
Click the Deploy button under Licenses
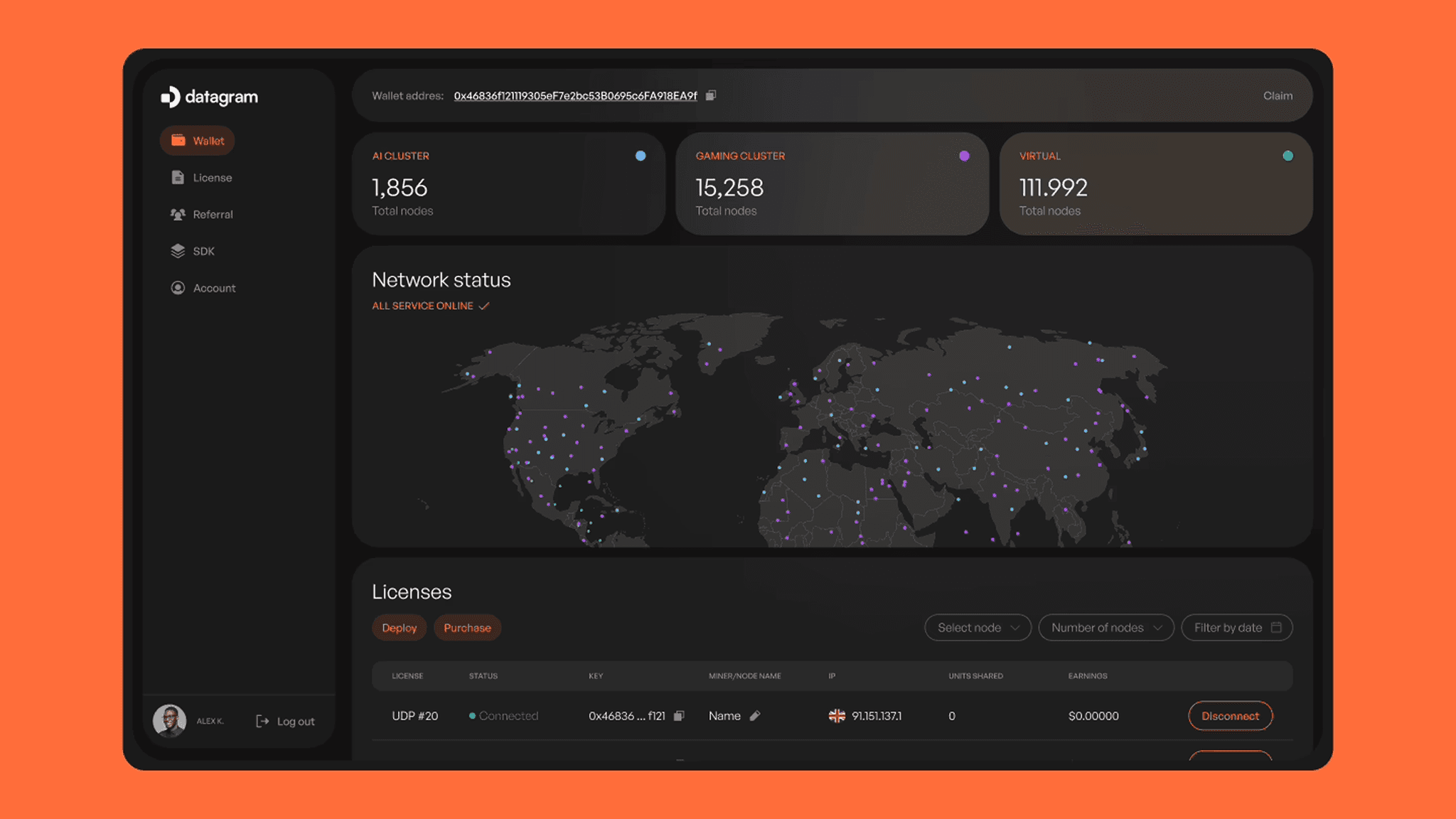point(399,628)
